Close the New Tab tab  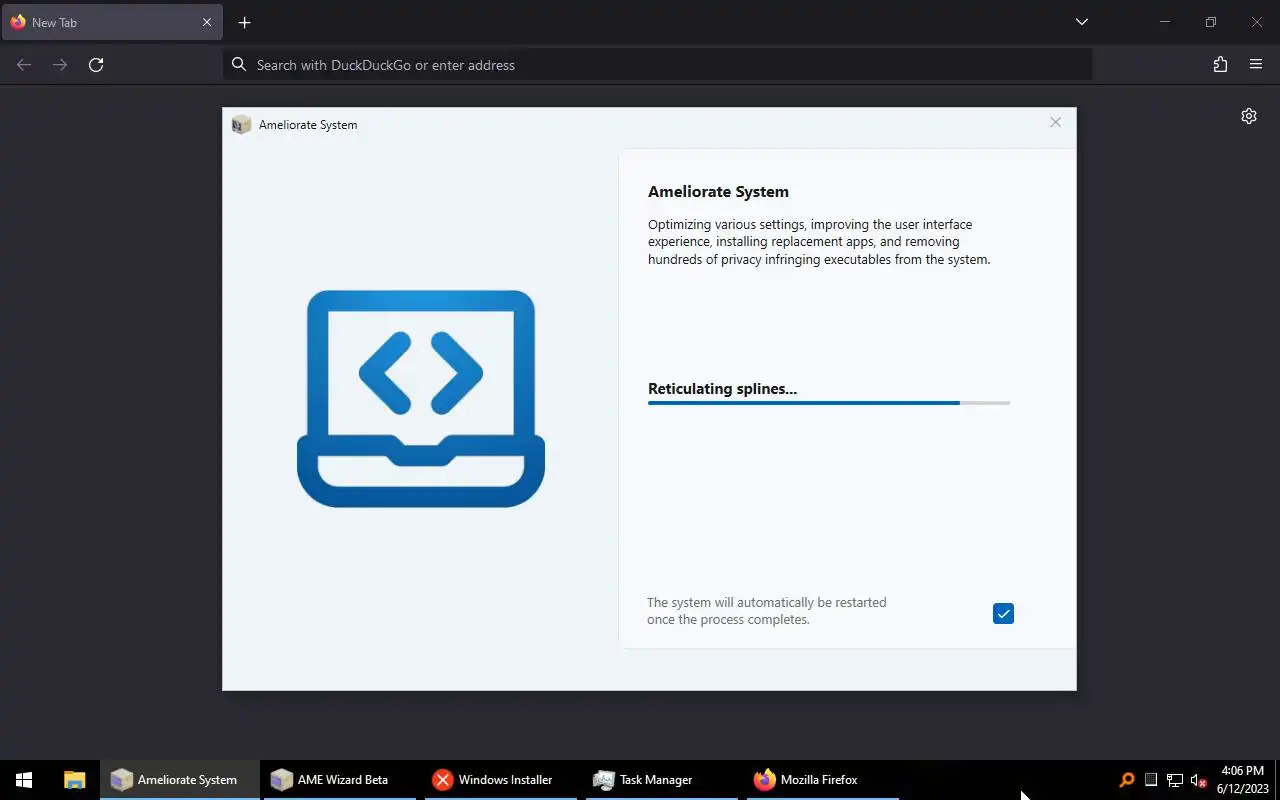(207, 22)
